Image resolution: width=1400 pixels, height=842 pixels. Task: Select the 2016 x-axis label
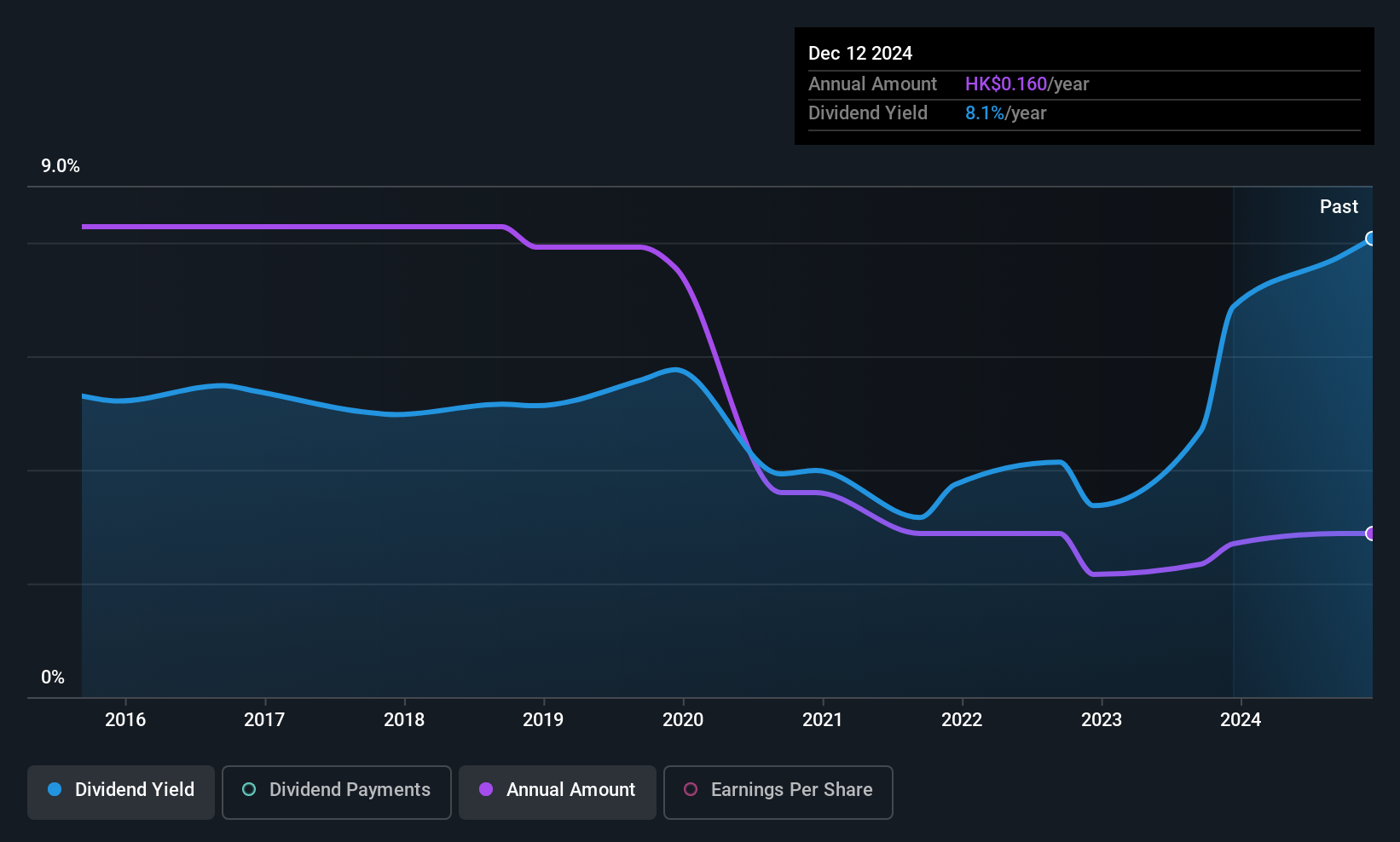pyautogui.click(x=125, y=720)
